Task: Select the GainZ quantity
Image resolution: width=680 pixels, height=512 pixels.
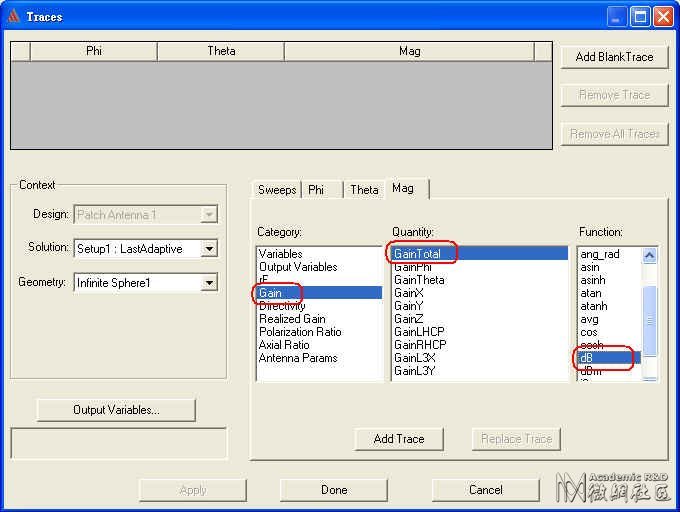Action: click(480, 319)
